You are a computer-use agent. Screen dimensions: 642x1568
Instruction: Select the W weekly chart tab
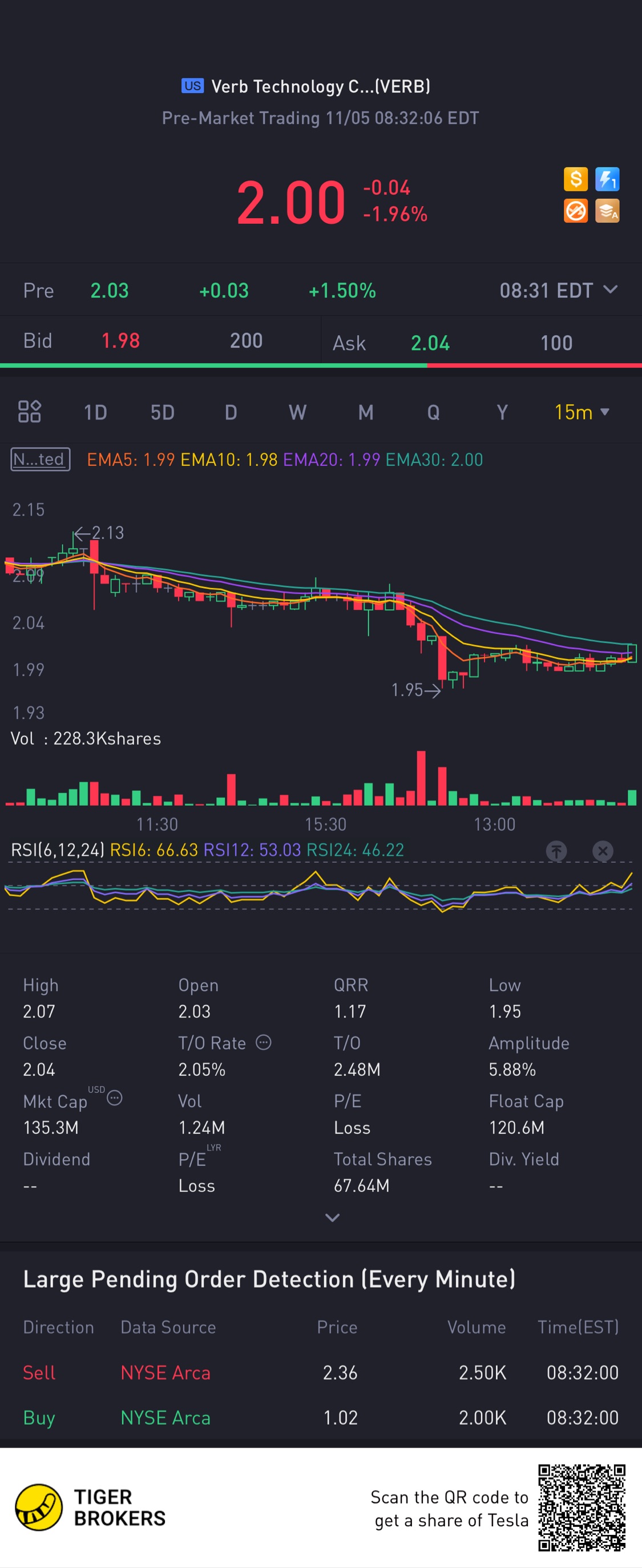pos(297,412)
